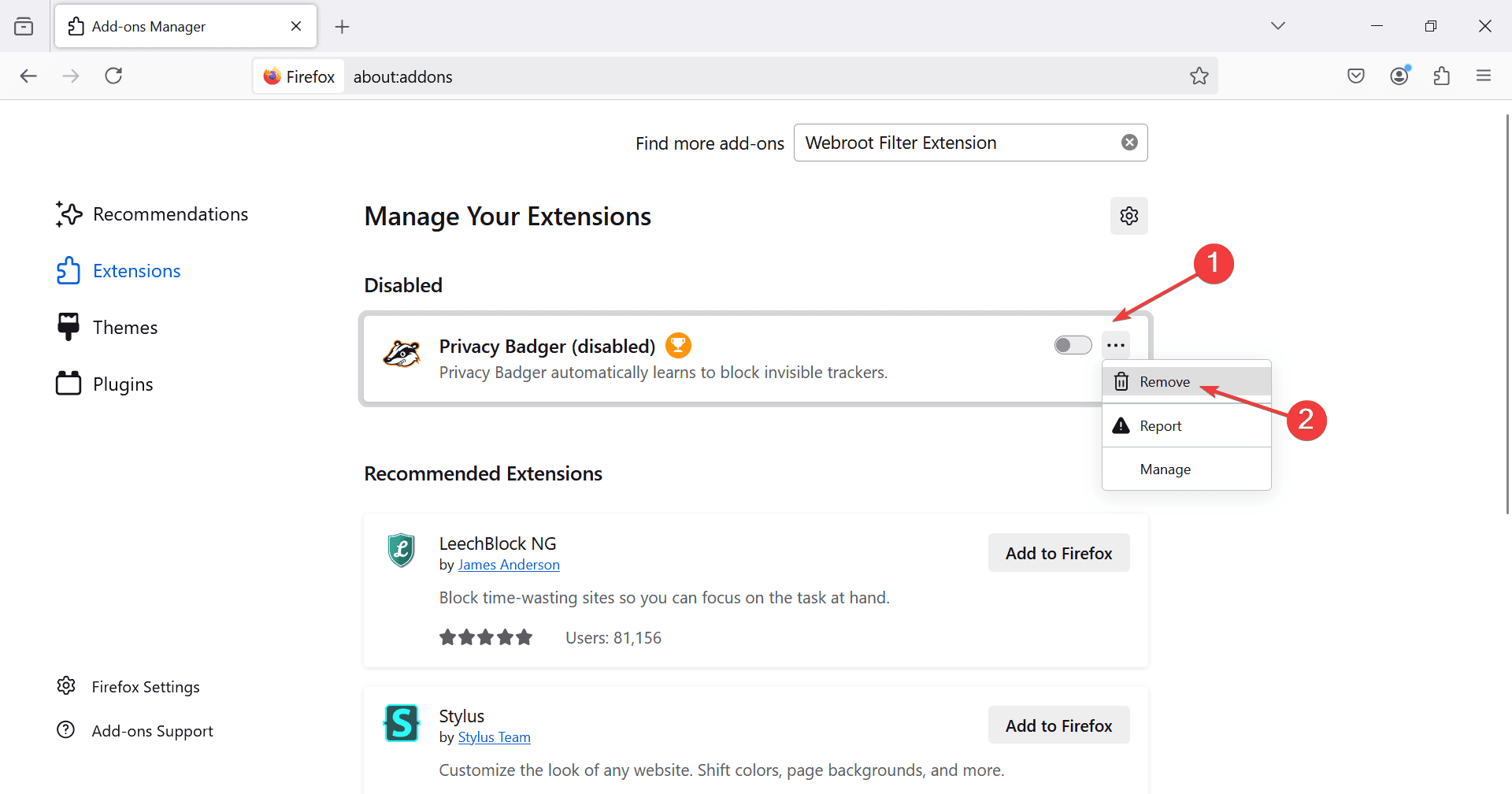Click the LeechBlock NG star rating
The height and width of the screenshot is (794, 1512).
486,637
